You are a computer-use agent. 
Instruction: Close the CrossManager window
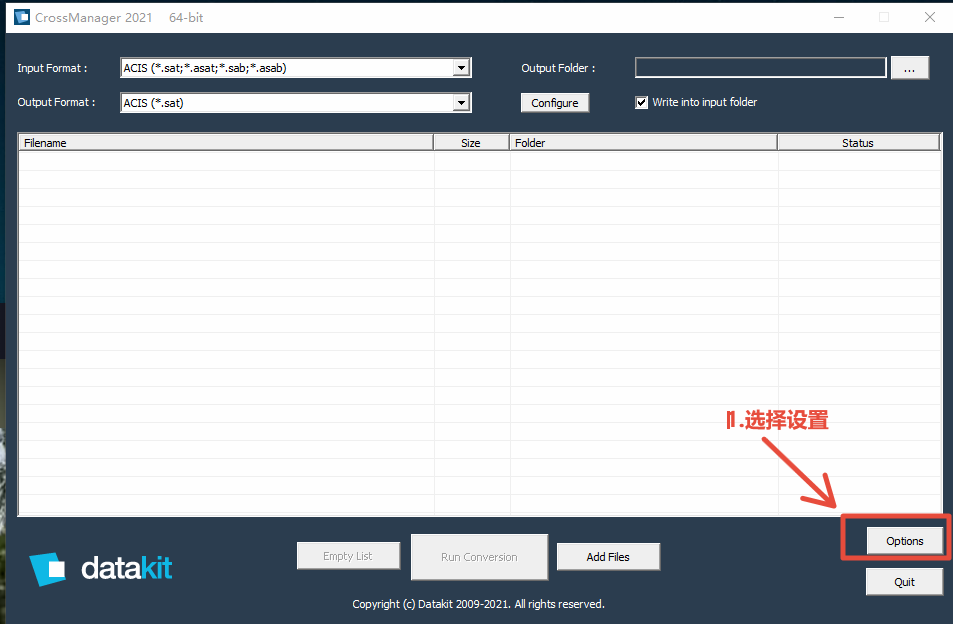[x=930, y=18]
